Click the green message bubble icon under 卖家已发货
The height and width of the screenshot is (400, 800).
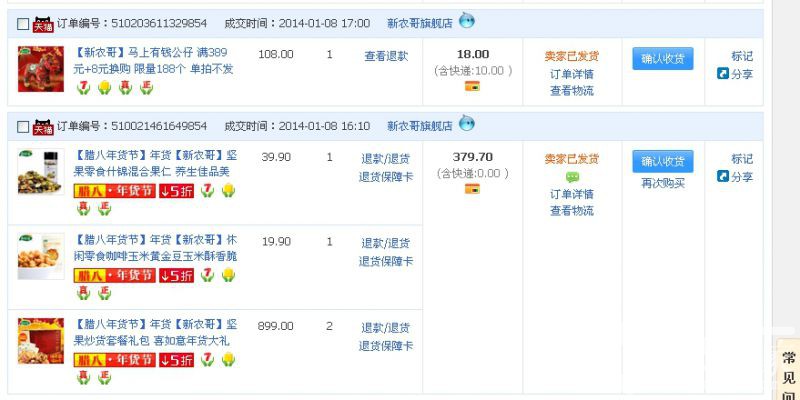click(x=572, y=177)
